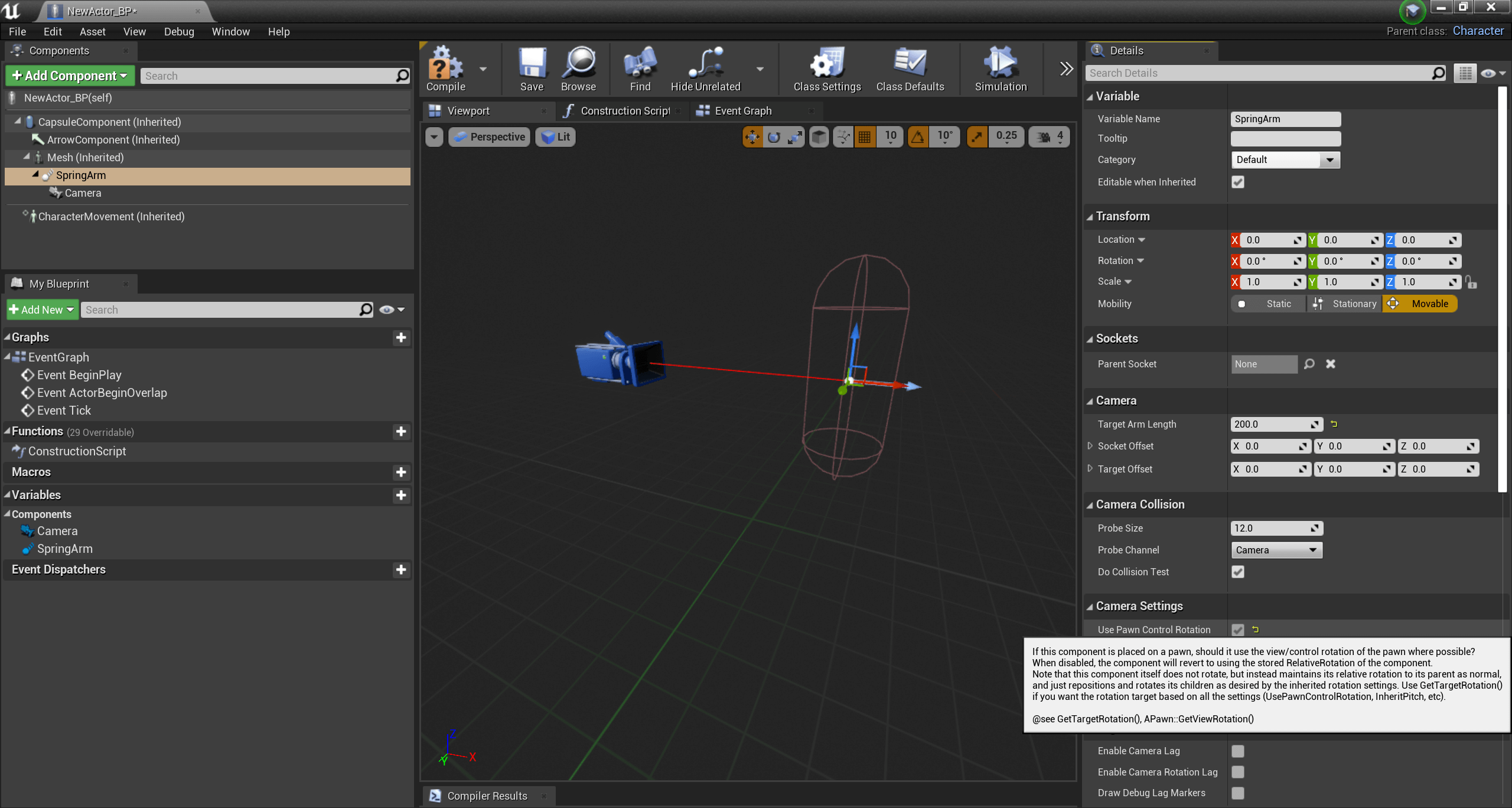Collapse the Camera Collision section

pos(1090,505)
